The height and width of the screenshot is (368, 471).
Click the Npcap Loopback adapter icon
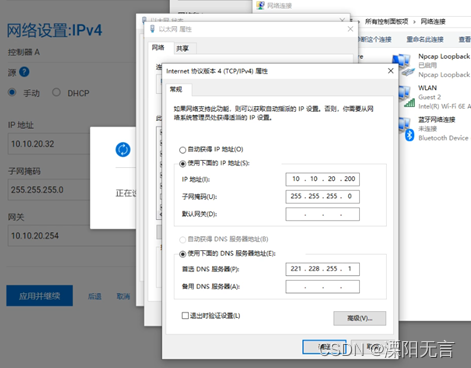point(402,64)
